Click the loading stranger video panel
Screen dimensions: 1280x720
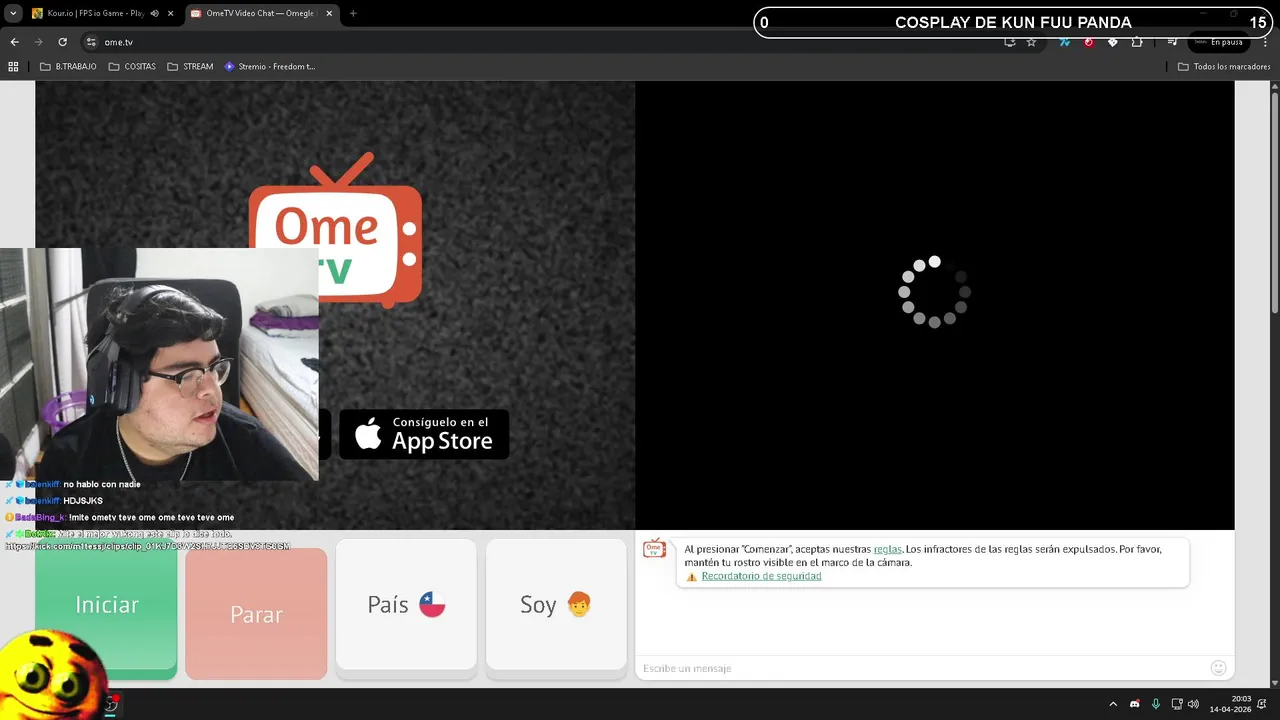(934, 305)
